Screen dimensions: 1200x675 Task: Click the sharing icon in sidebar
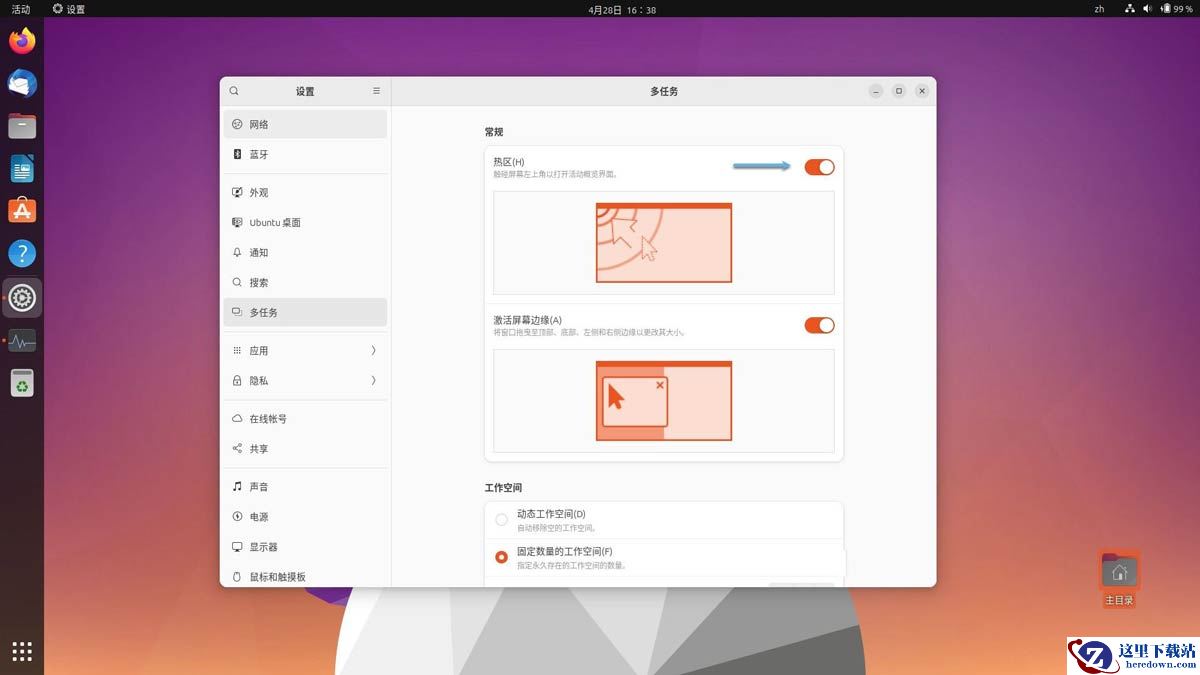tap(237, 448)
